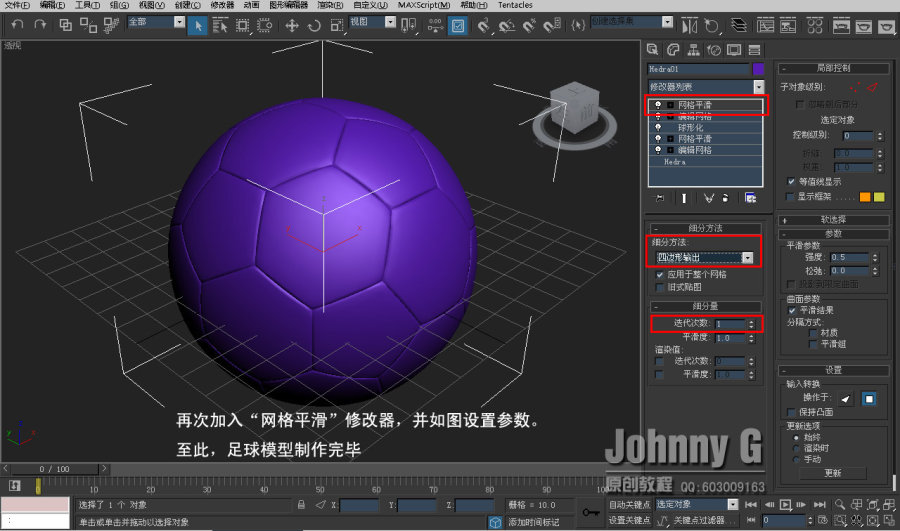Enable the 显示框架 checkbox
Viewport: 900px width, 531px height.
point(790,197)
